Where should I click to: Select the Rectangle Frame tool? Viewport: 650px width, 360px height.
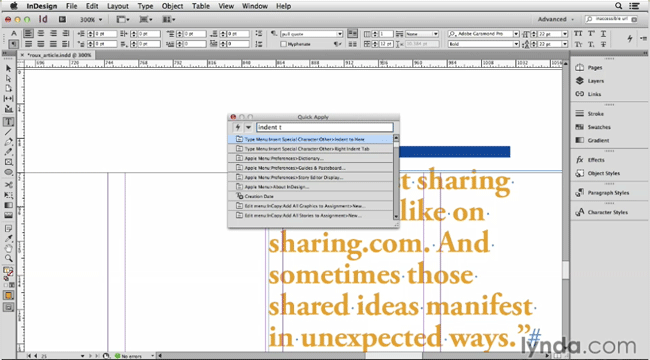click(x=8, y=163)
